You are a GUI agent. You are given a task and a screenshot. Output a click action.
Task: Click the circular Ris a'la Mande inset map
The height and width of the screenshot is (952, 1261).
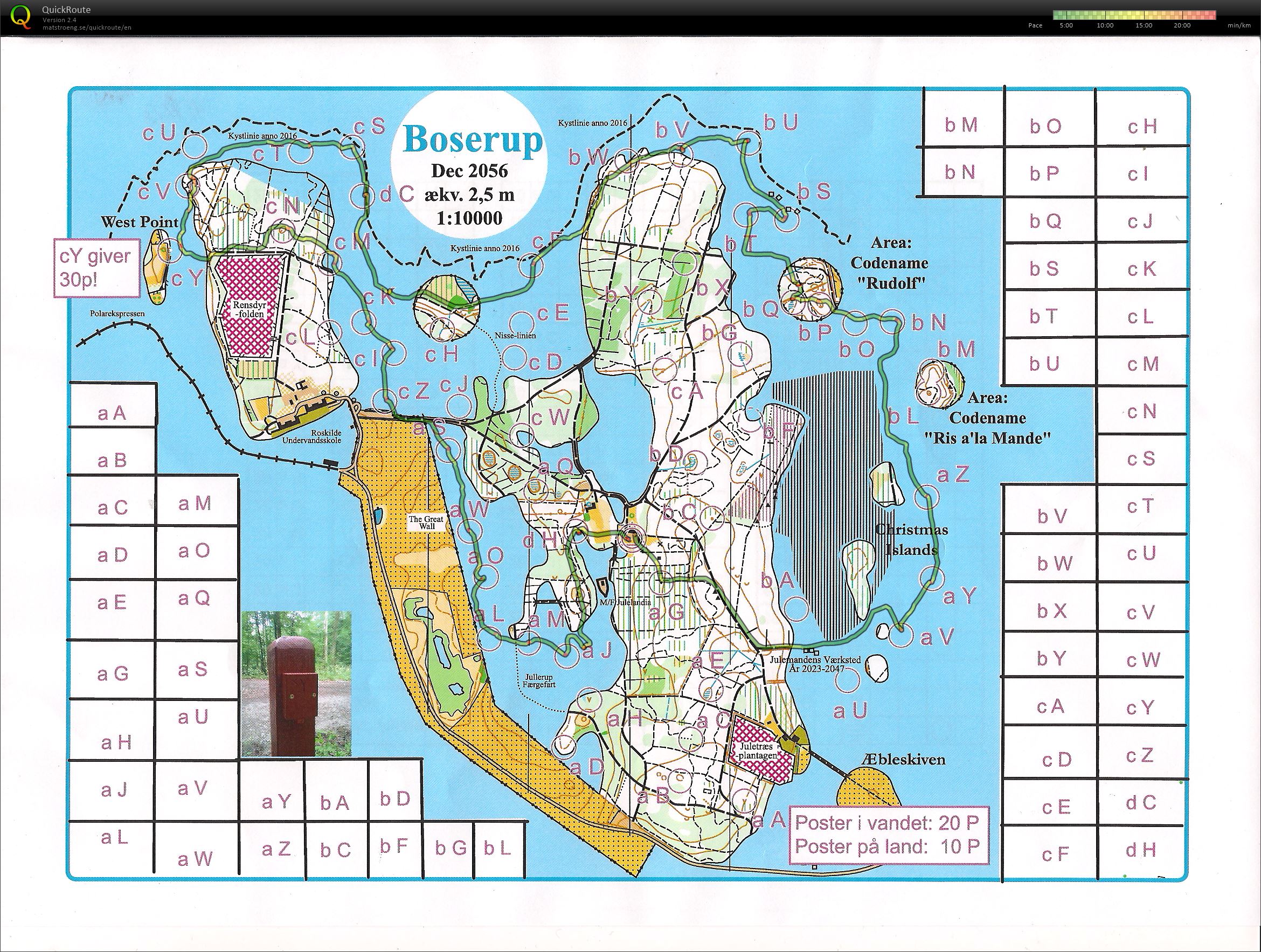pyautogui.click(x=939, y=383)
